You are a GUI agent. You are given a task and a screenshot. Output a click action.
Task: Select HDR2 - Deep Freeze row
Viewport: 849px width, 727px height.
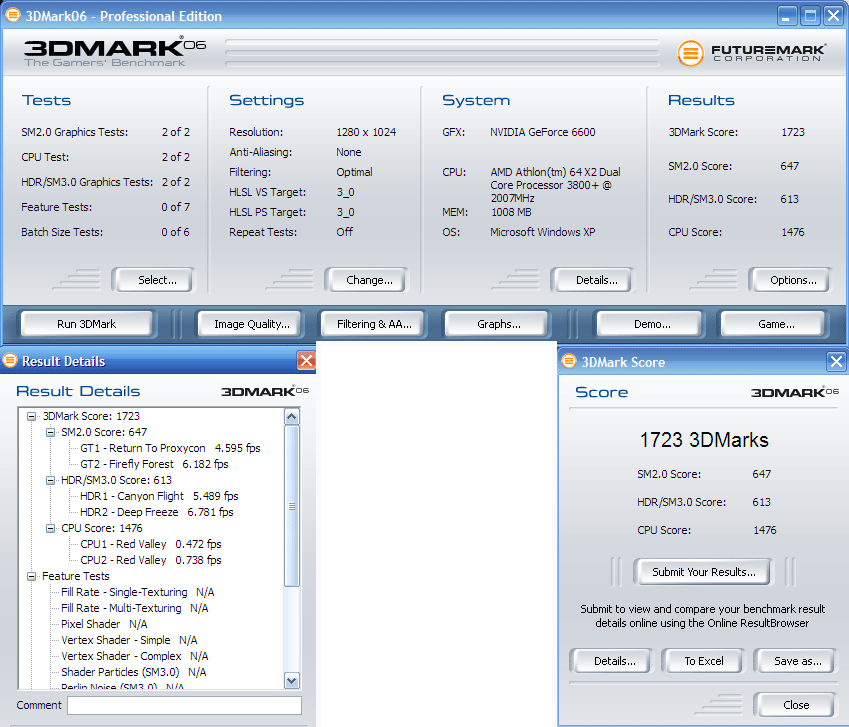[156, 512]
